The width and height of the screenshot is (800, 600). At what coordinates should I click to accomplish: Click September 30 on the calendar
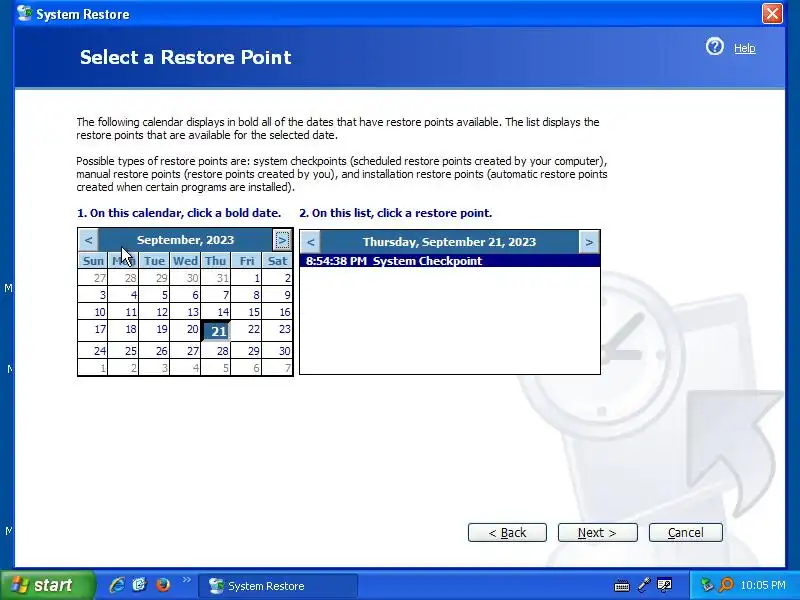coord(278,351)
